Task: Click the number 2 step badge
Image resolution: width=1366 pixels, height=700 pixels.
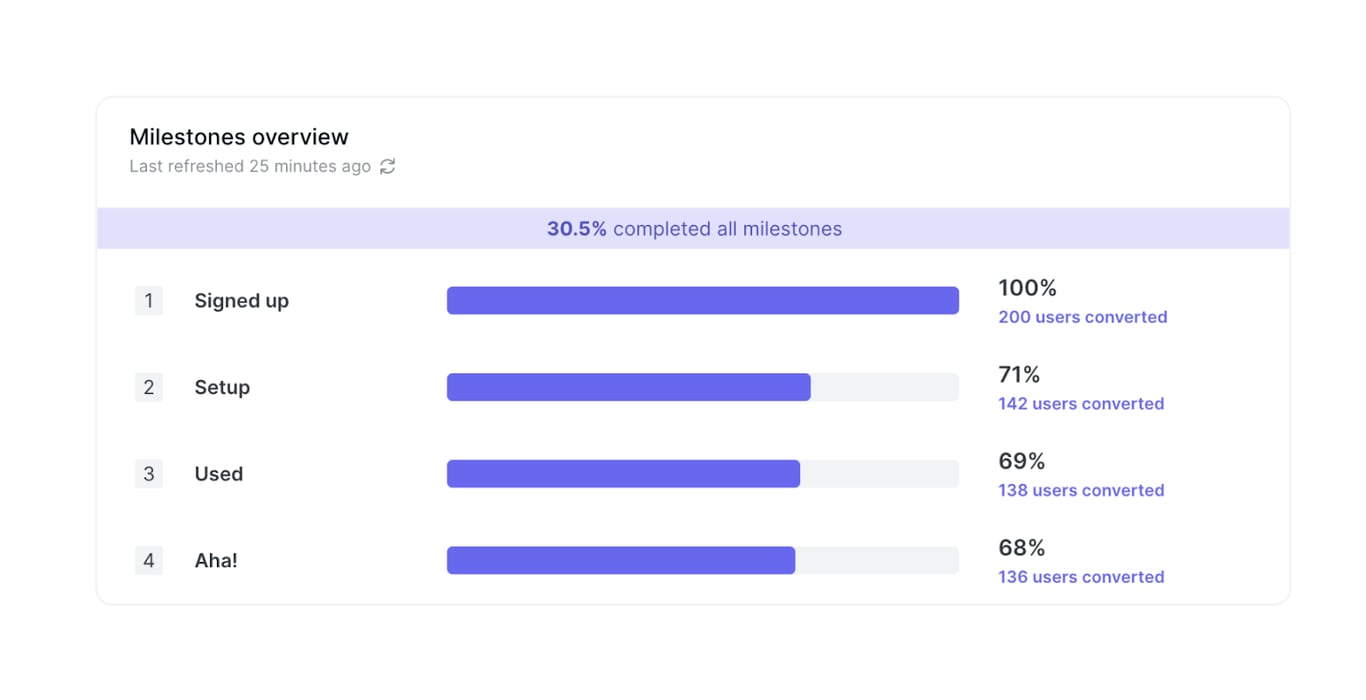Action: click(x=149, y=388)
